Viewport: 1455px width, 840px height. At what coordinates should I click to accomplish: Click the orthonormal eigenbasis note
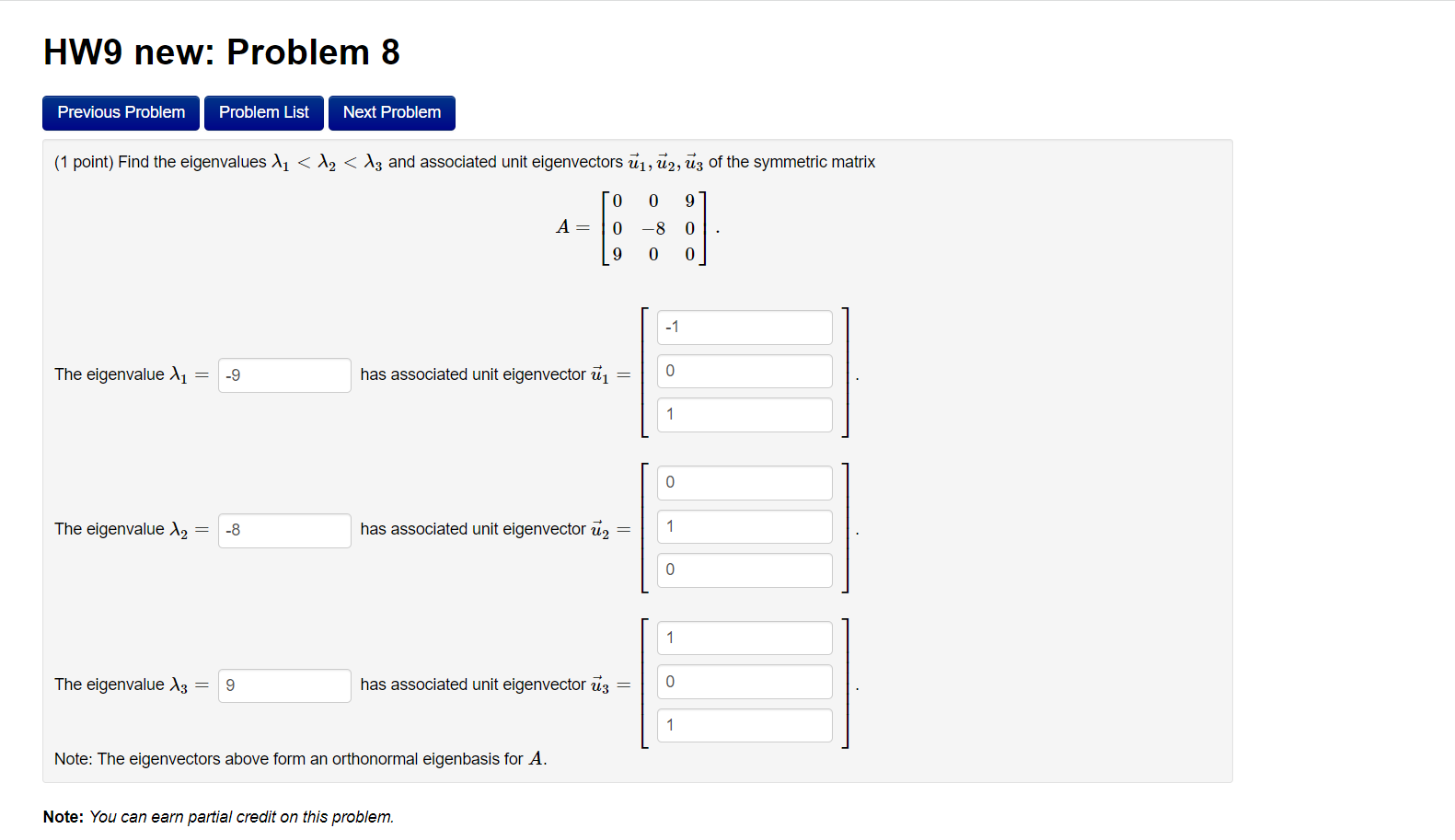click(299, 758)
